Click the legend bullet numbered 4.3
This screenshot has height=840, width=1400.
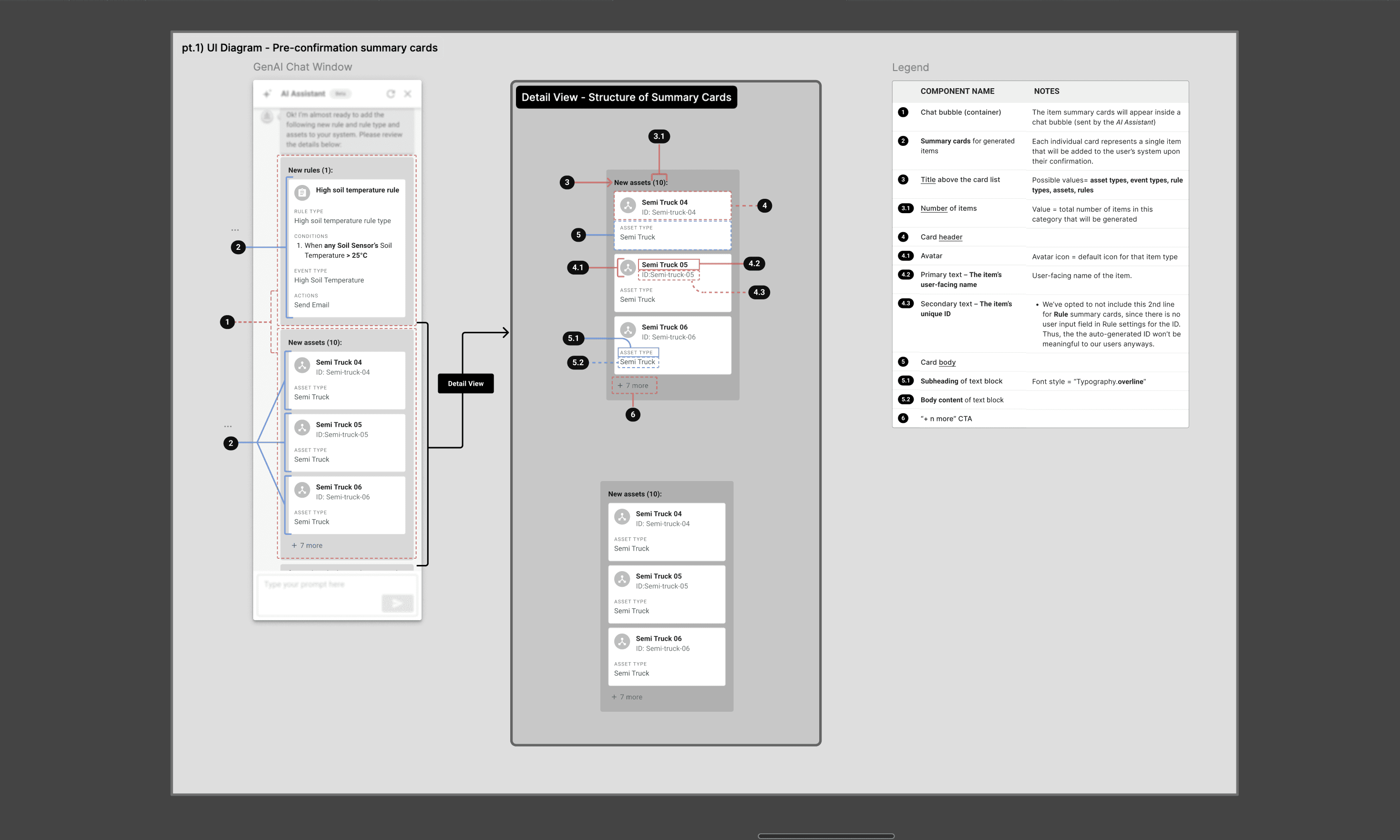[x=906, y=304]
